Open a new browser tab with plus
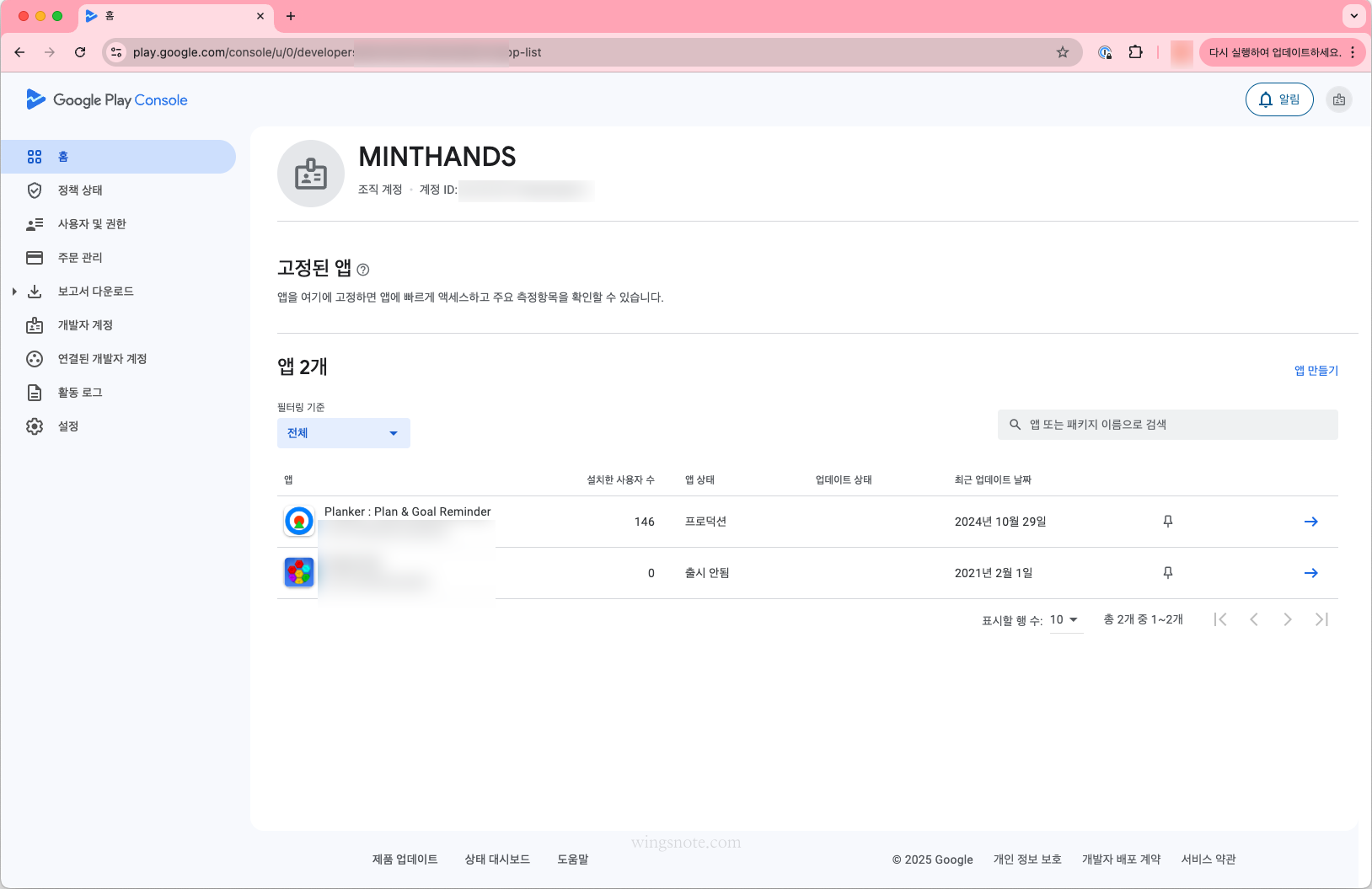Image resolution: width=1372 pixels, height=889 pixels. pyautogui.click(x=291, y=16)
